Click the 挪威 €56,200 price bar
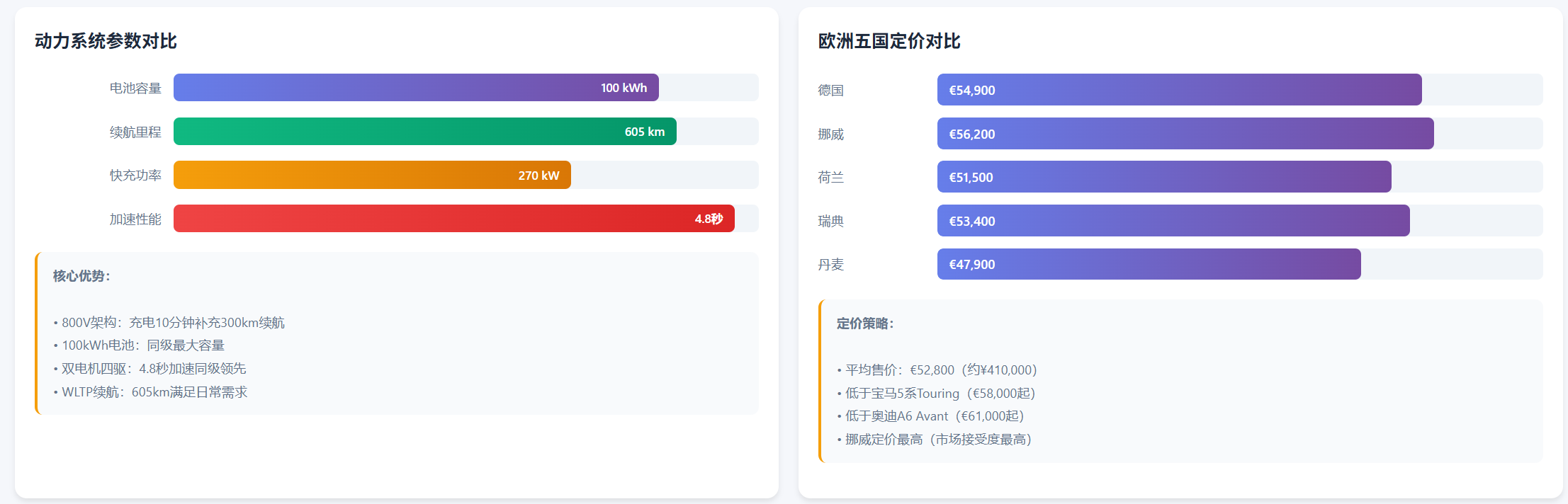The height and width of the screenshot is (504, 1568). tap(1185, 134)
